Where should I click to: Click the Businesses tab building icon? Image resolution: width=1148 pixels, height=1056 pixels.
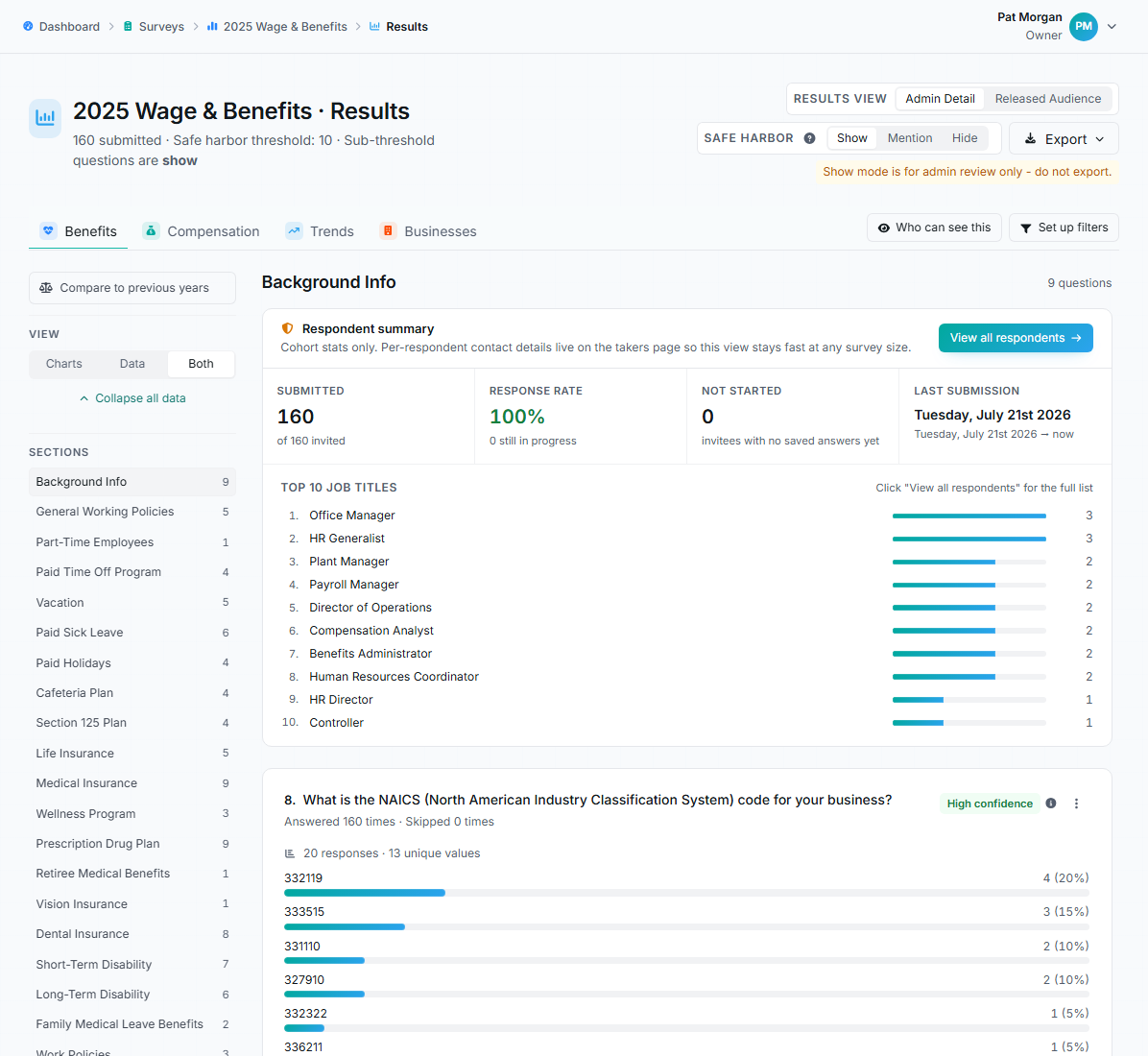[x=388, y=230]
